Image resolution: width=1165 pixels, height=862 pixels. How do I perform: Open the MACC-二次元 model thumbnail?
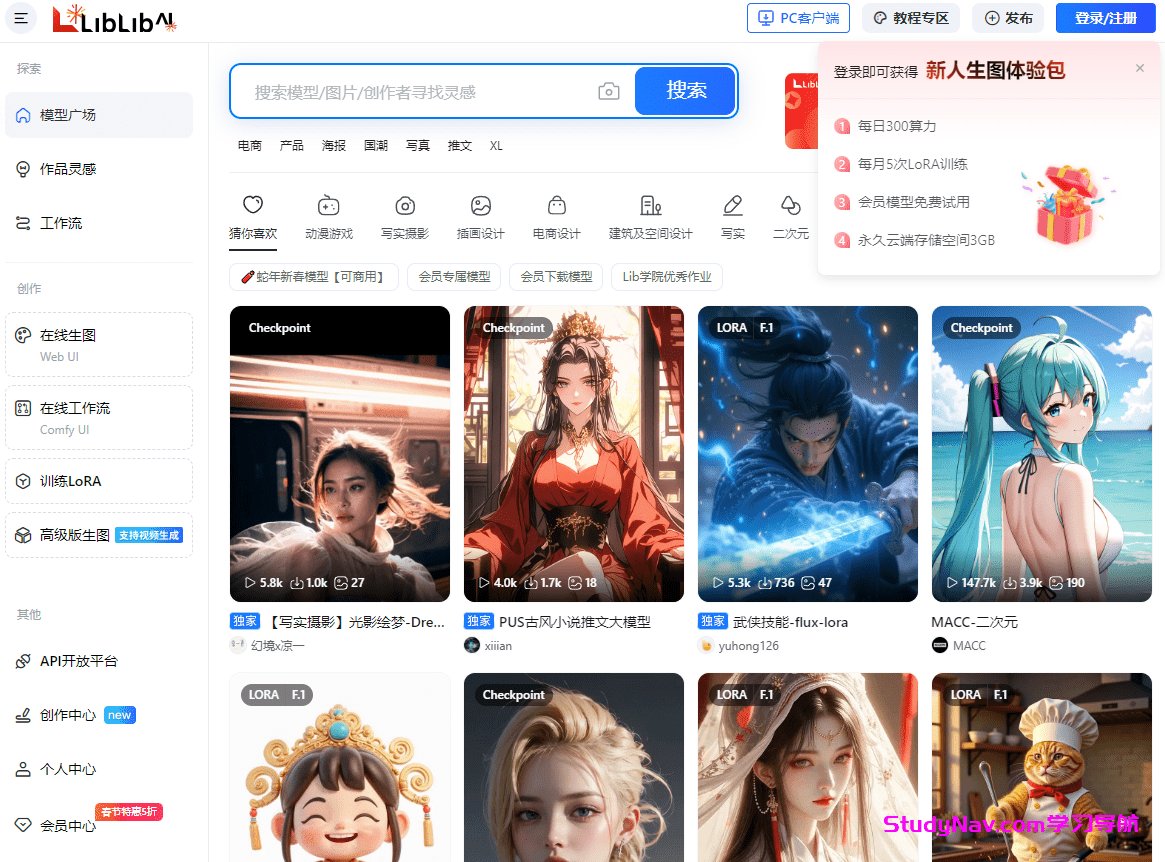click(1041, 453)
